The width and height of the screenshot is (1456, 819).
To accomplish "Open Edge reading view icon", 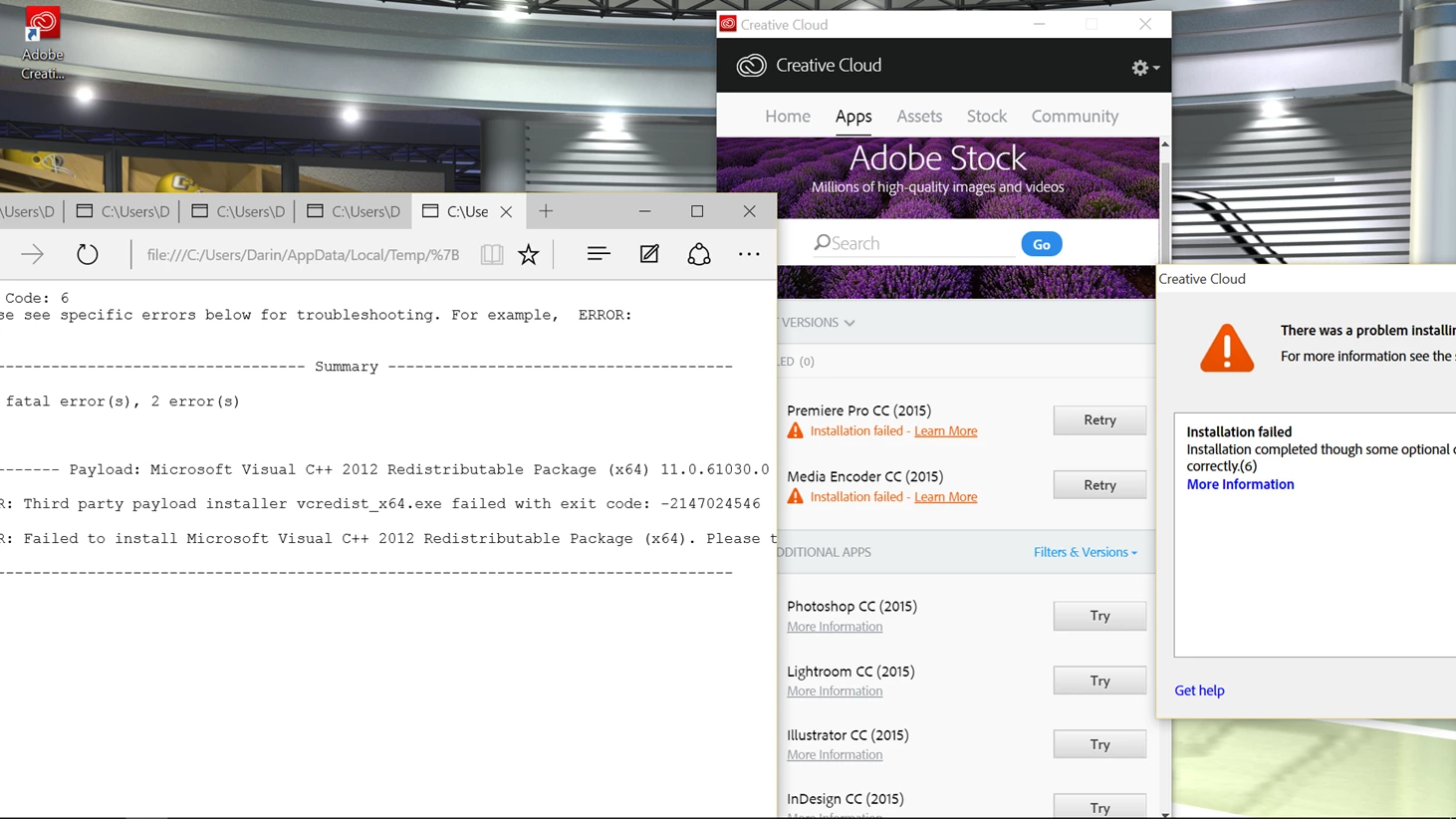I will pyautogui.click(x=492, y=255).
